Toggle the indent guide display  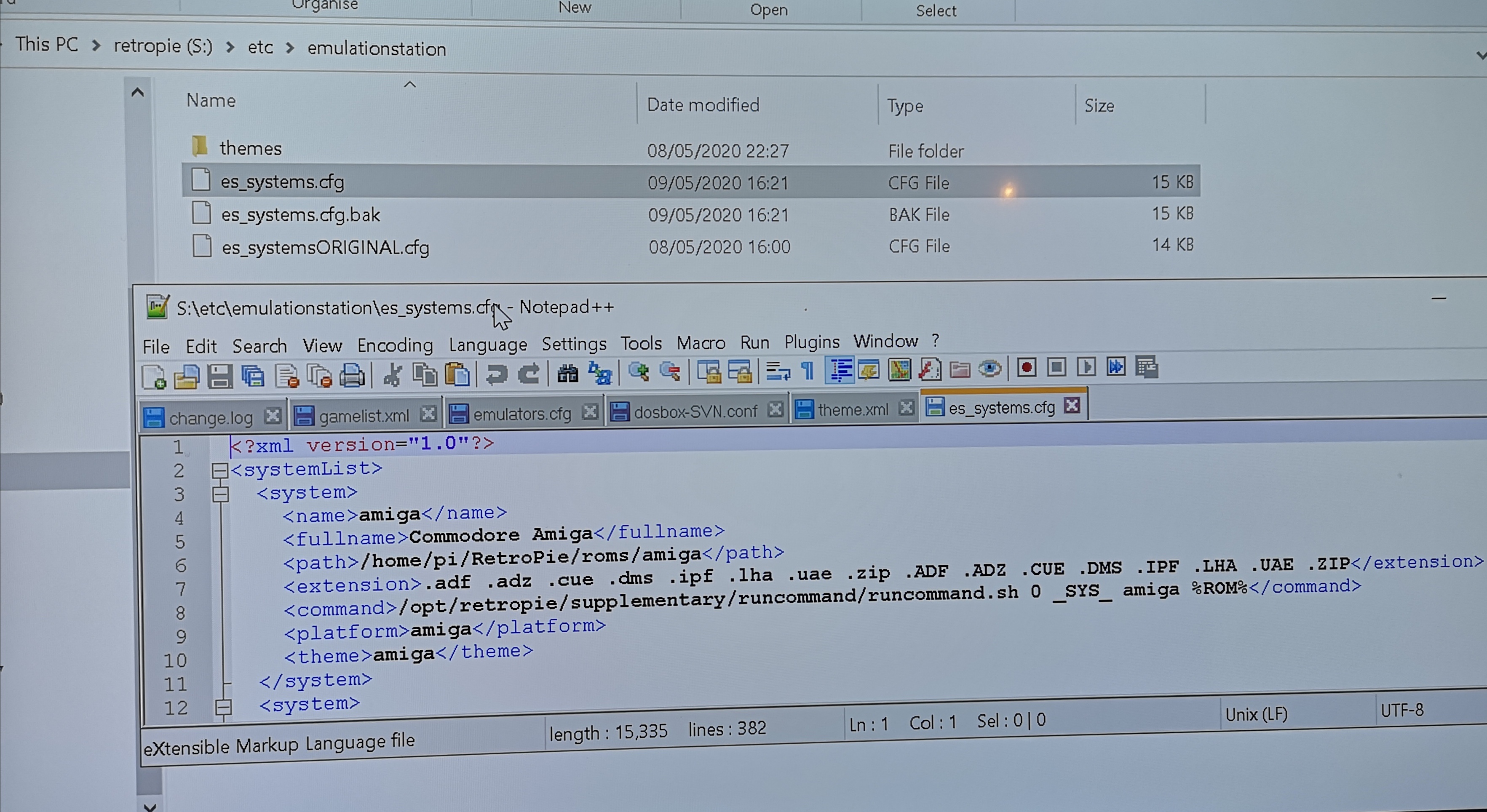[x=840, y=370]
